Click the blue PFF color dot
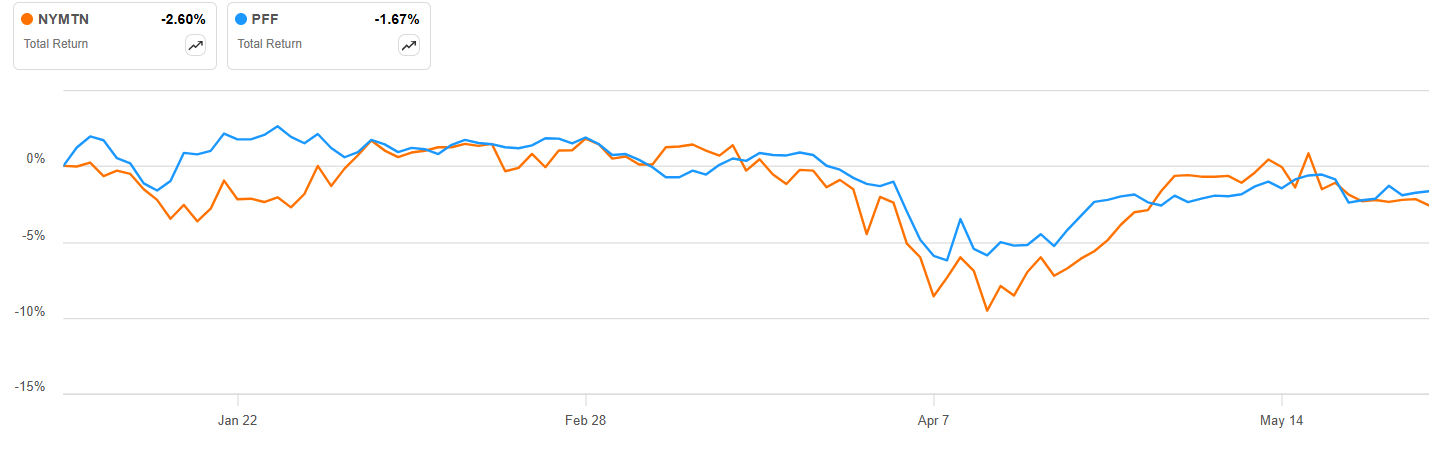This screenshot has width=1450, height=457. (240, 19)
